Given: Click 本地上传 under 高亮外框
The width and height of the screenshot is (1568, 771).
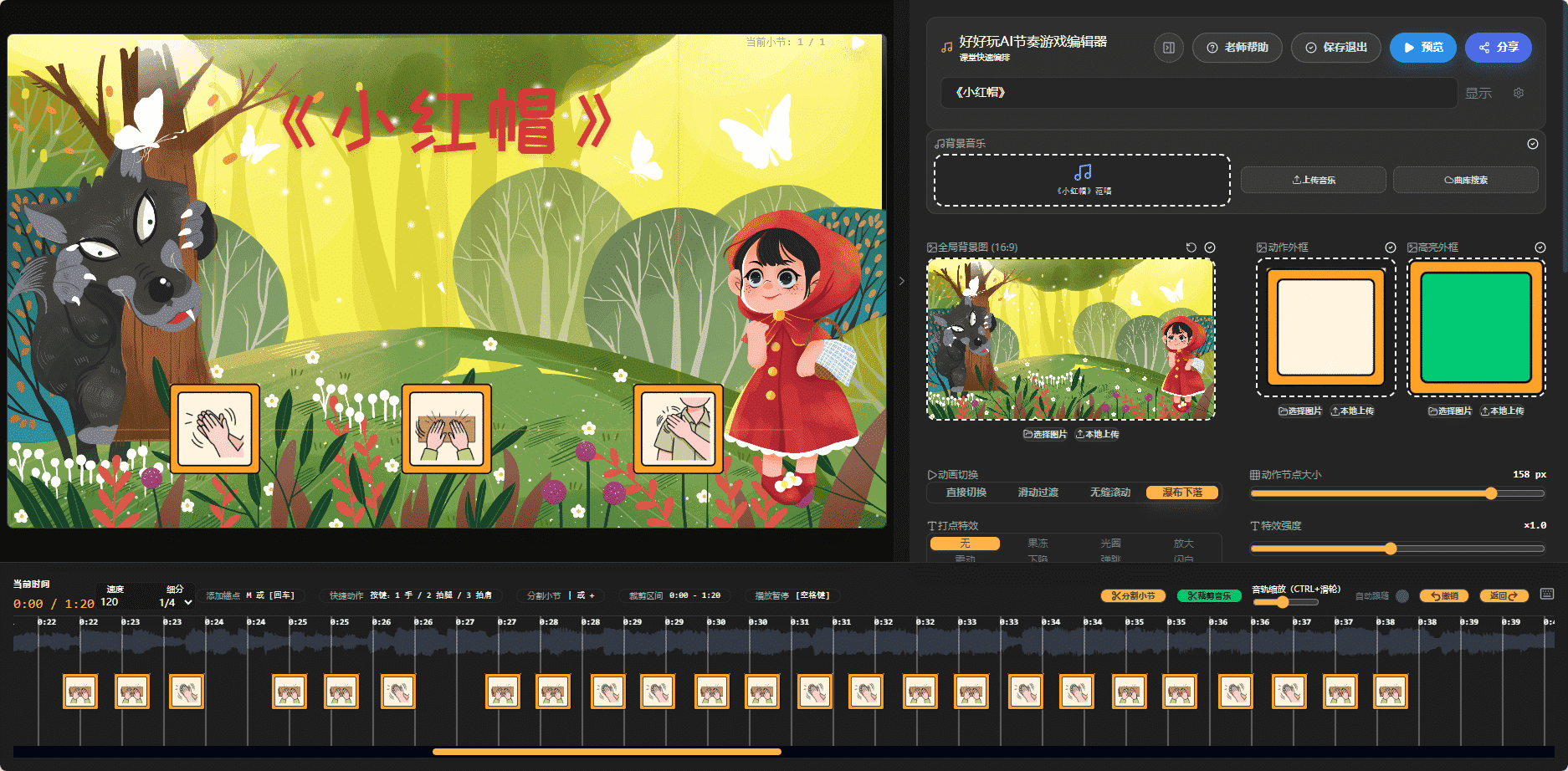Looking at the screenshot, I should [1502, 411].
